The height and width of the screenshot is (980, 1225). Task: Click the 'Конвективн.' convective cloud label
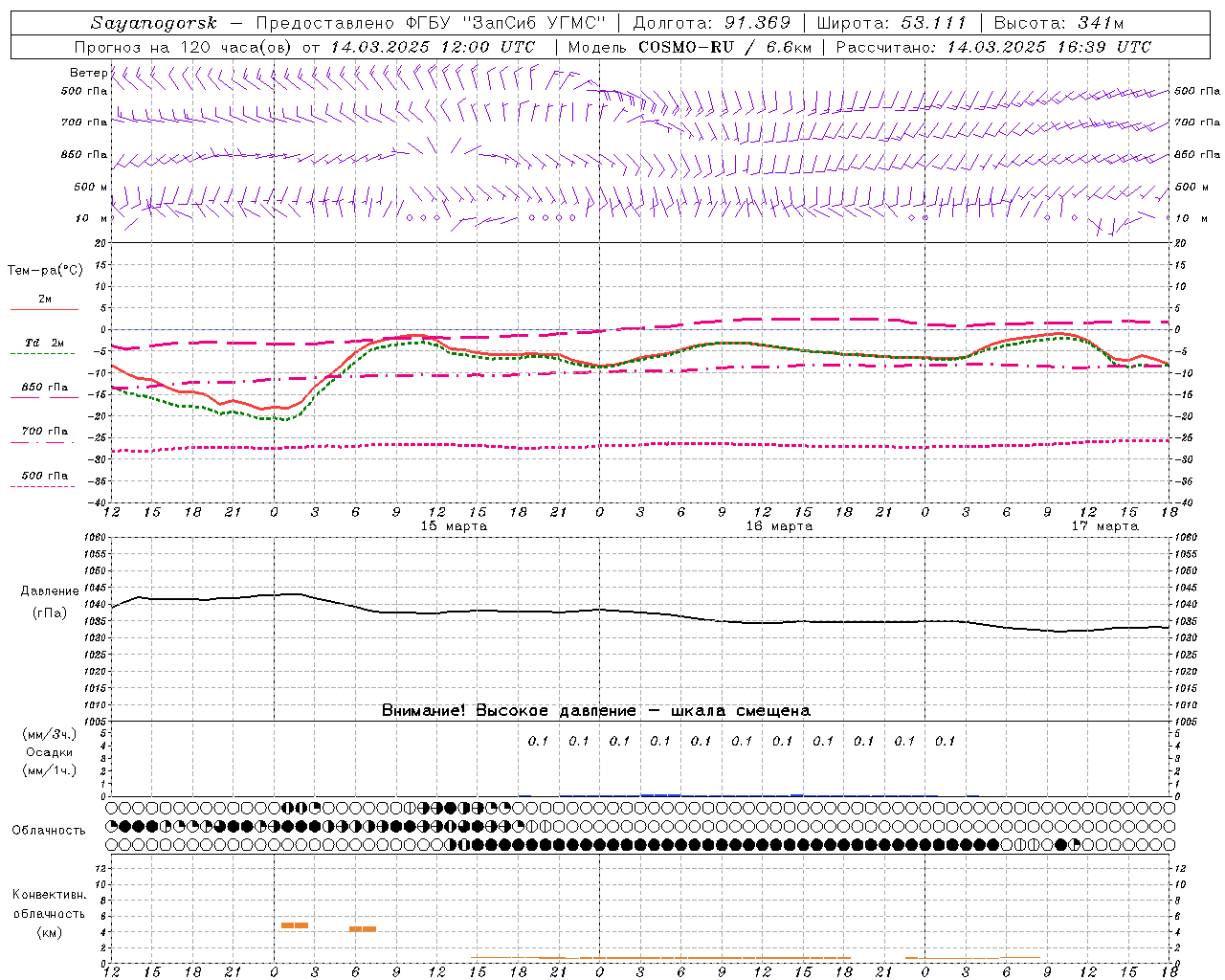point(49,895)
